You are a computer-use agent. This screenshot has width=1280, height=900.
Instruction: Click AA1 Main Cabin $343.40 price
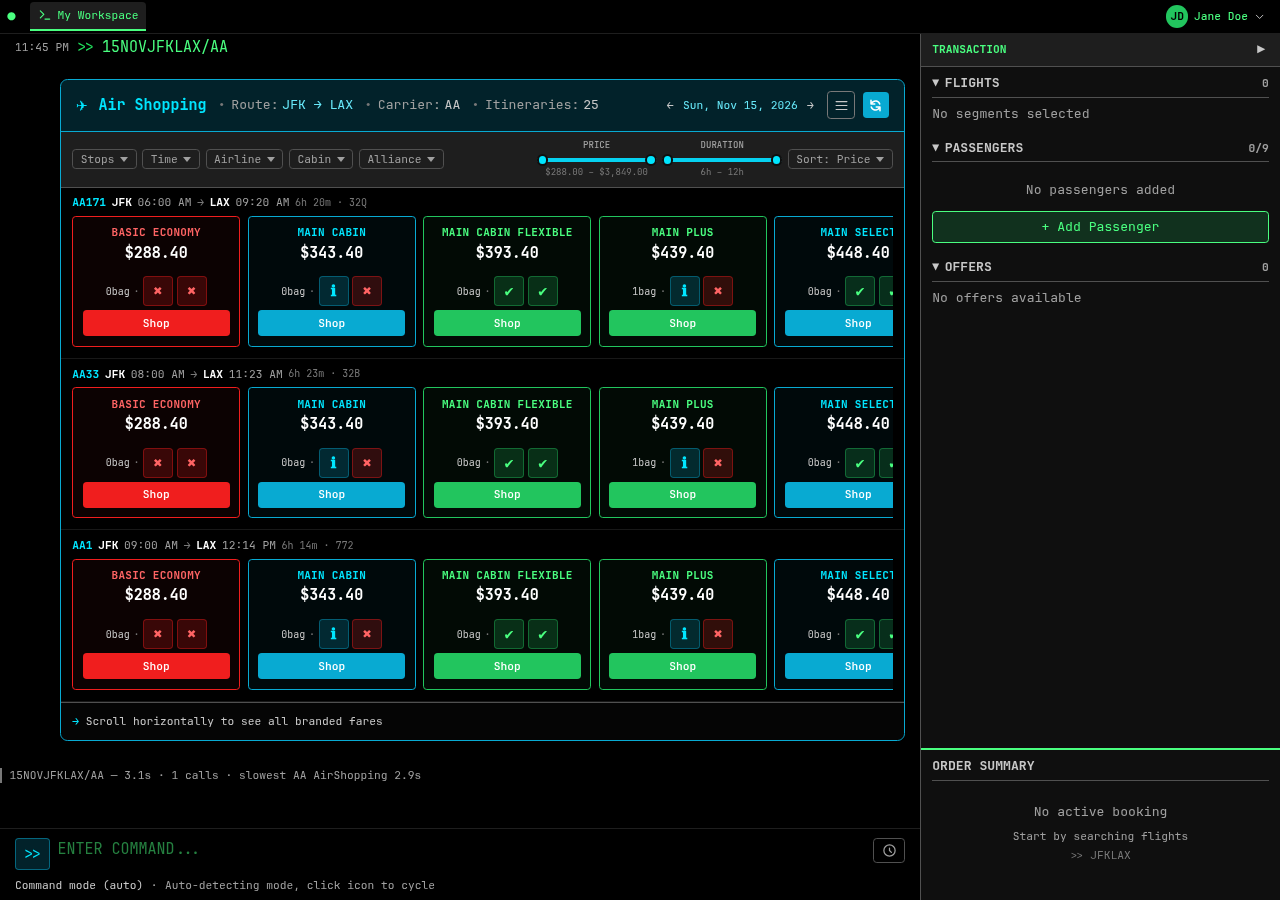(x=331, y=595)
